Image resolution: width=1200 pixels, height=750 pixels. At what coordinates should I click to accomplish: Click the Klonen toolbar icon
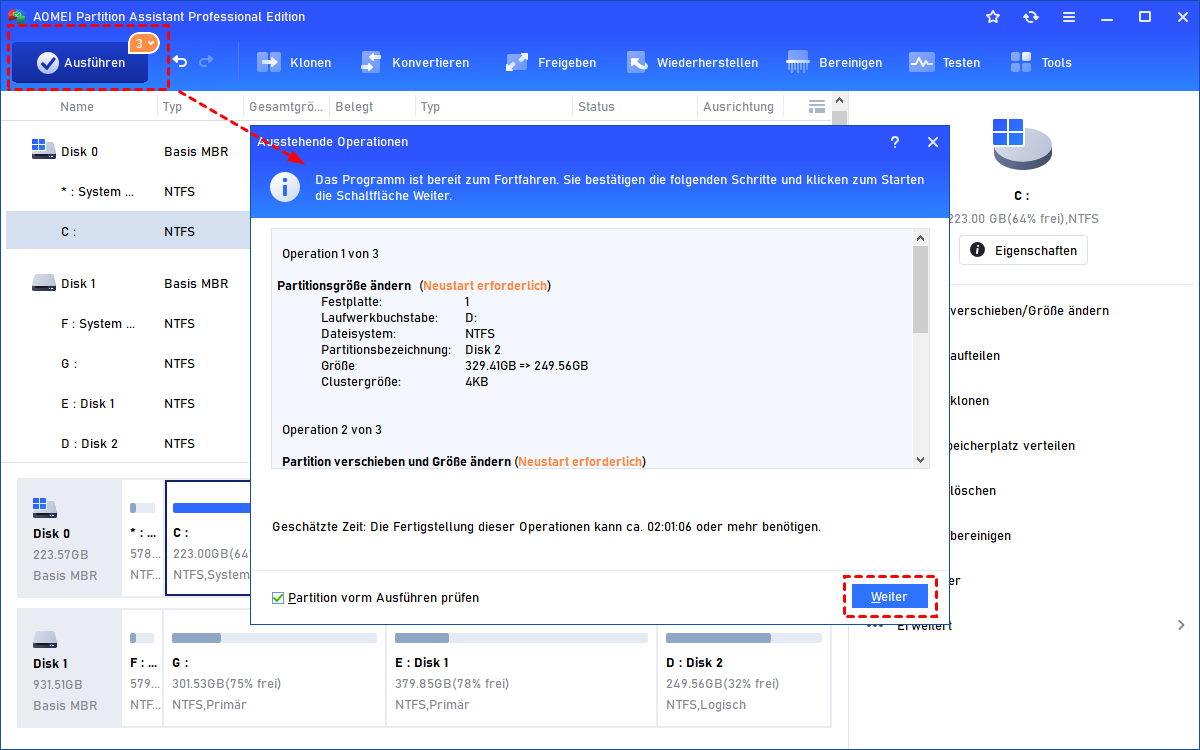[x=269, y=62]
